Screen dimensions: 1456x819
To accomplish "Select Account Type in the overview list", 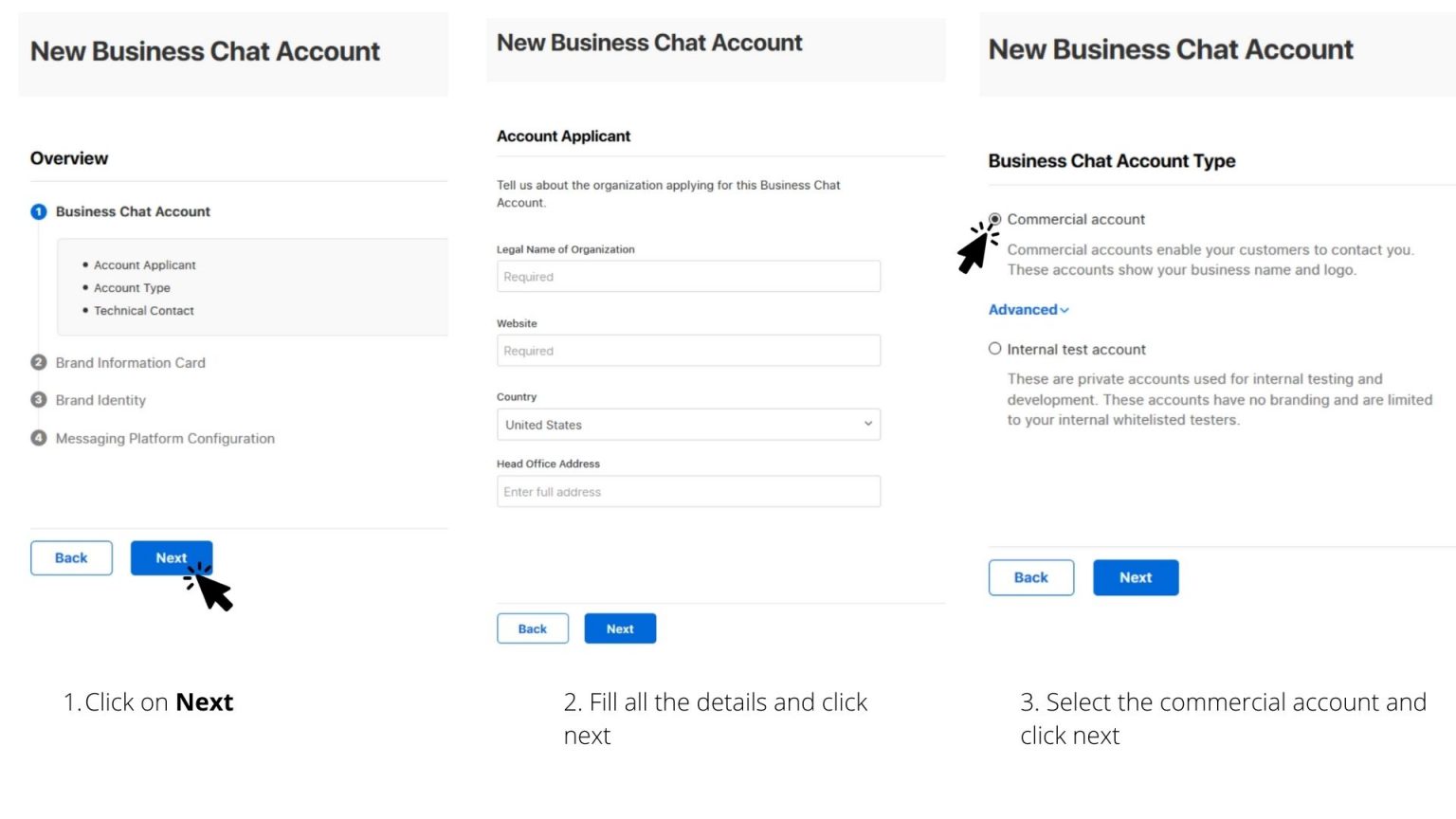I will (132, 287).
